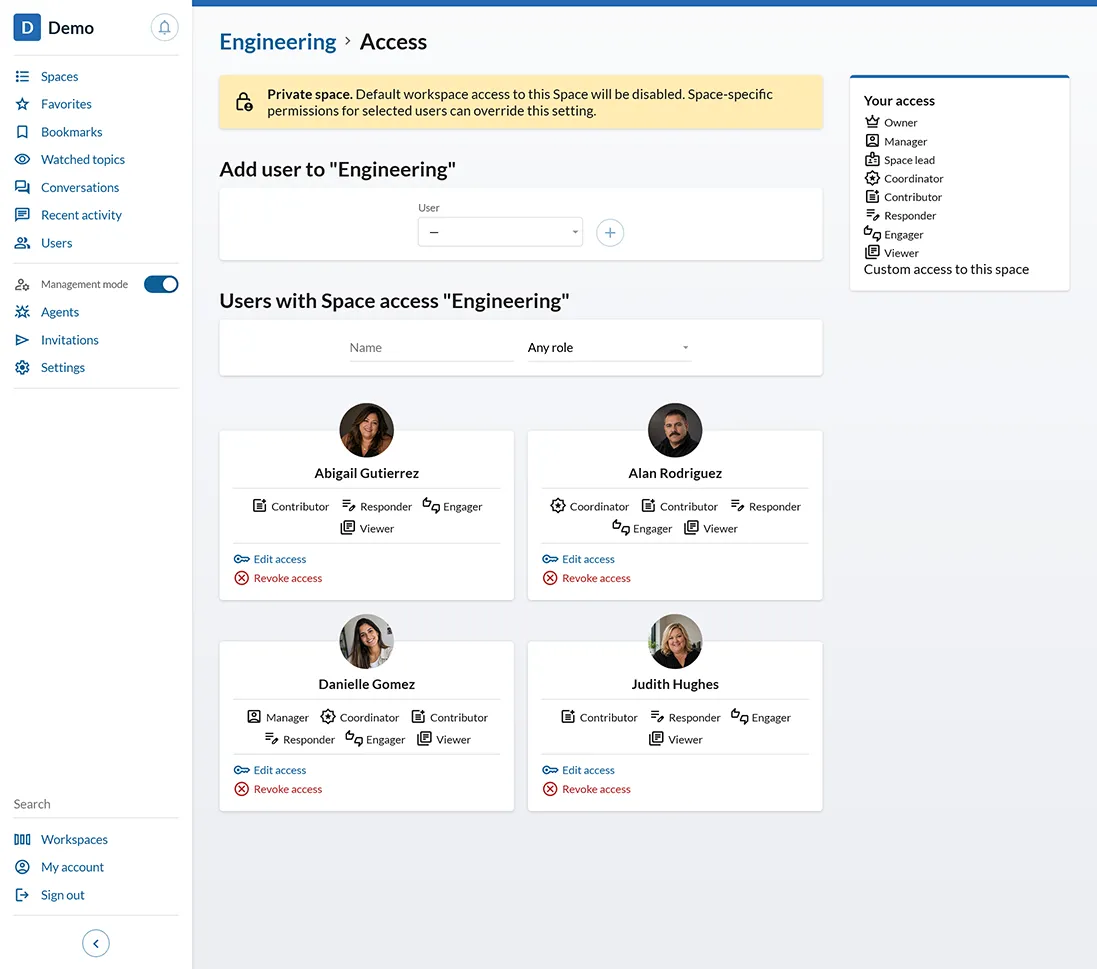The height and width of the screenshot is (969, 1097).
Task: Click My account link
Action: pos(72,868)
